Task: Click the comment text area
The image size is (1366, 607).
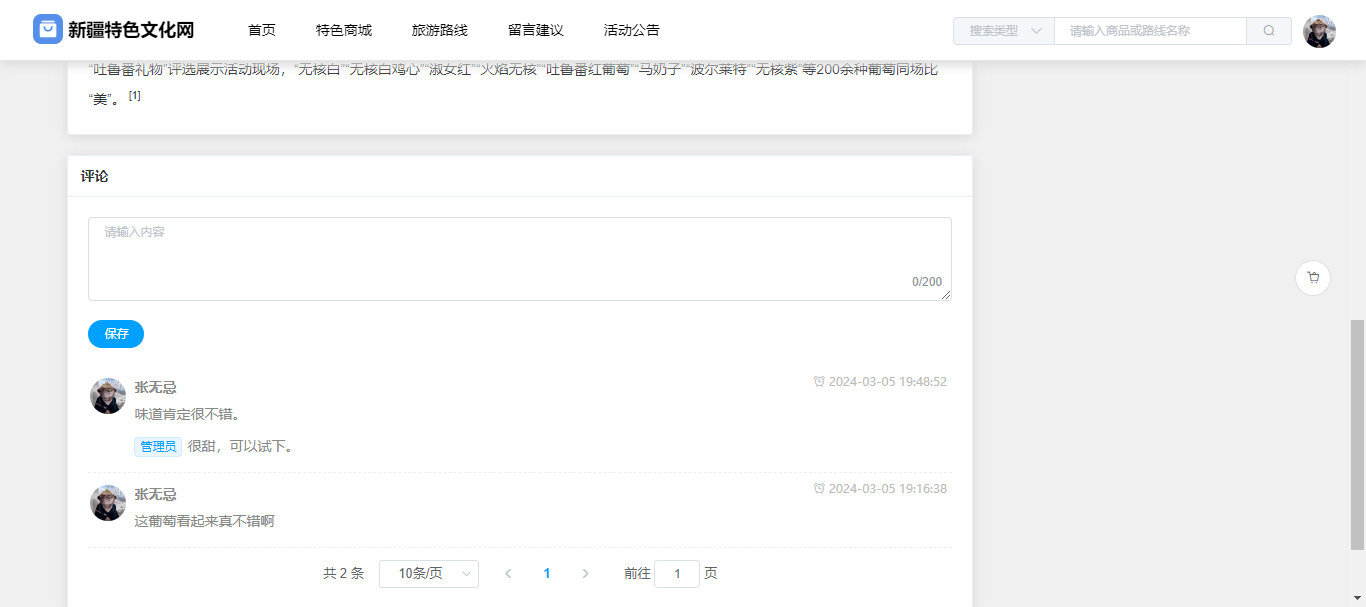Action: (519, 258)
